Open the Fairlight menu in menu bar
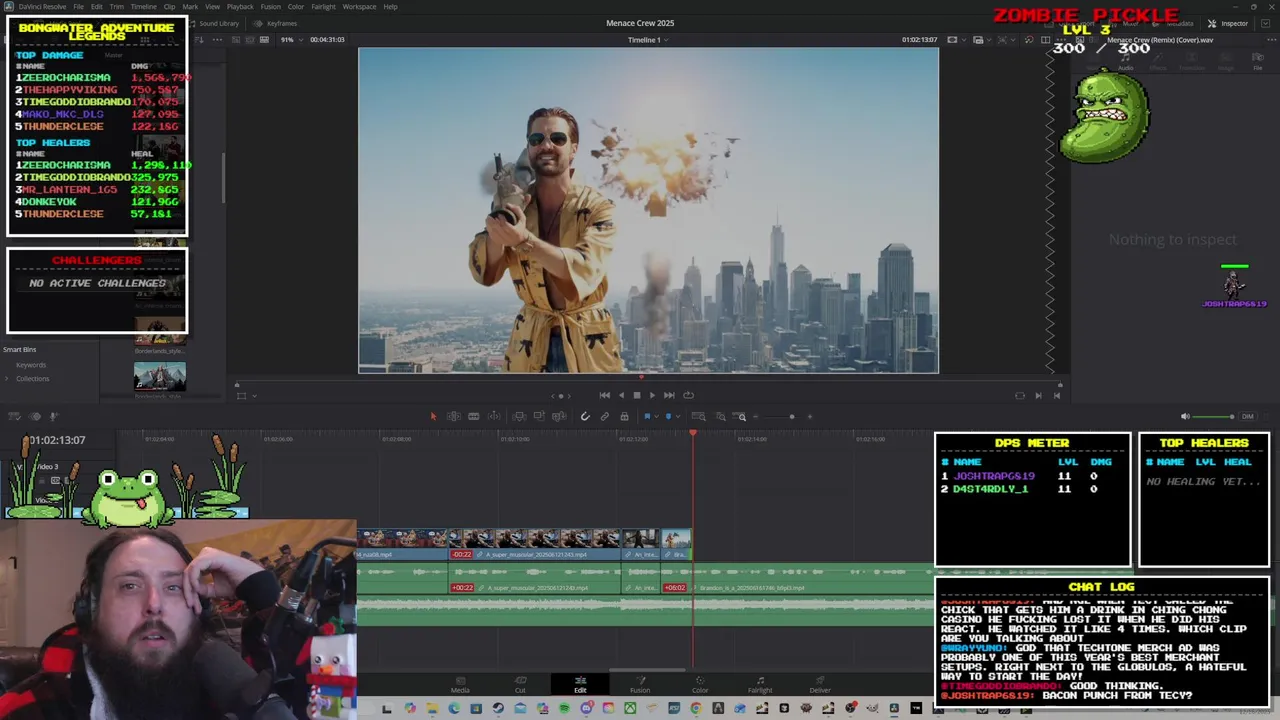Screen dimensions: 1280x720 (323, 7)
